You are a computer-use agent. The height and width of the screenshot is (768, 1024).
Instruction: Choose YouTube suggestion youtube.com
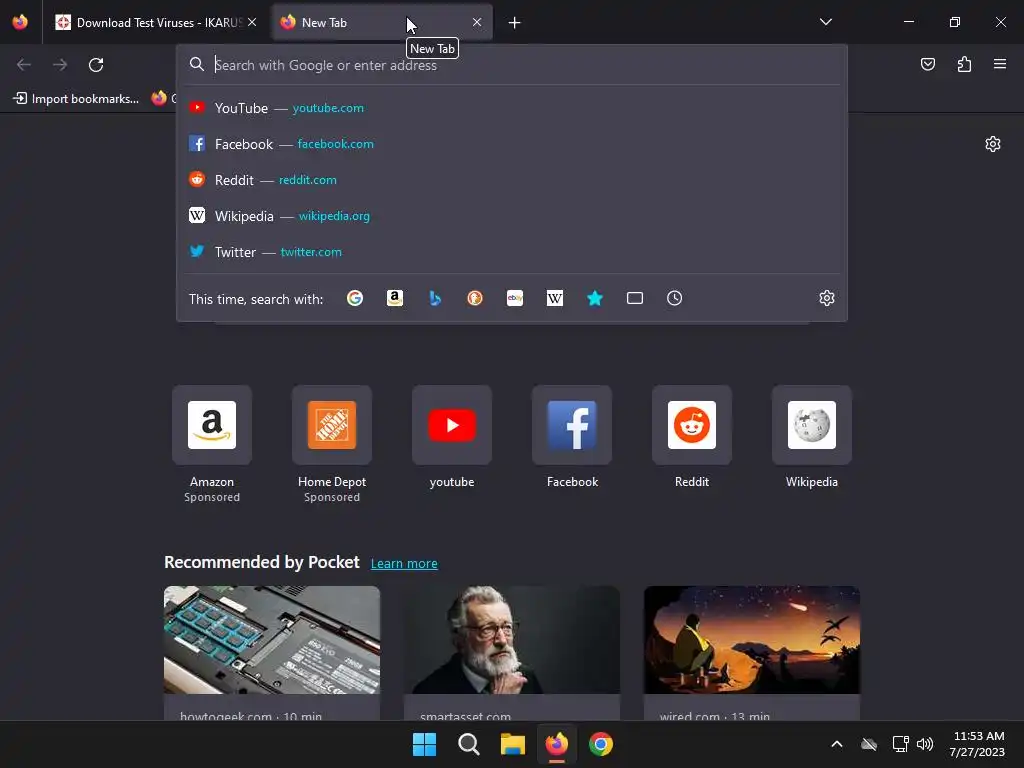coord(512,108)
